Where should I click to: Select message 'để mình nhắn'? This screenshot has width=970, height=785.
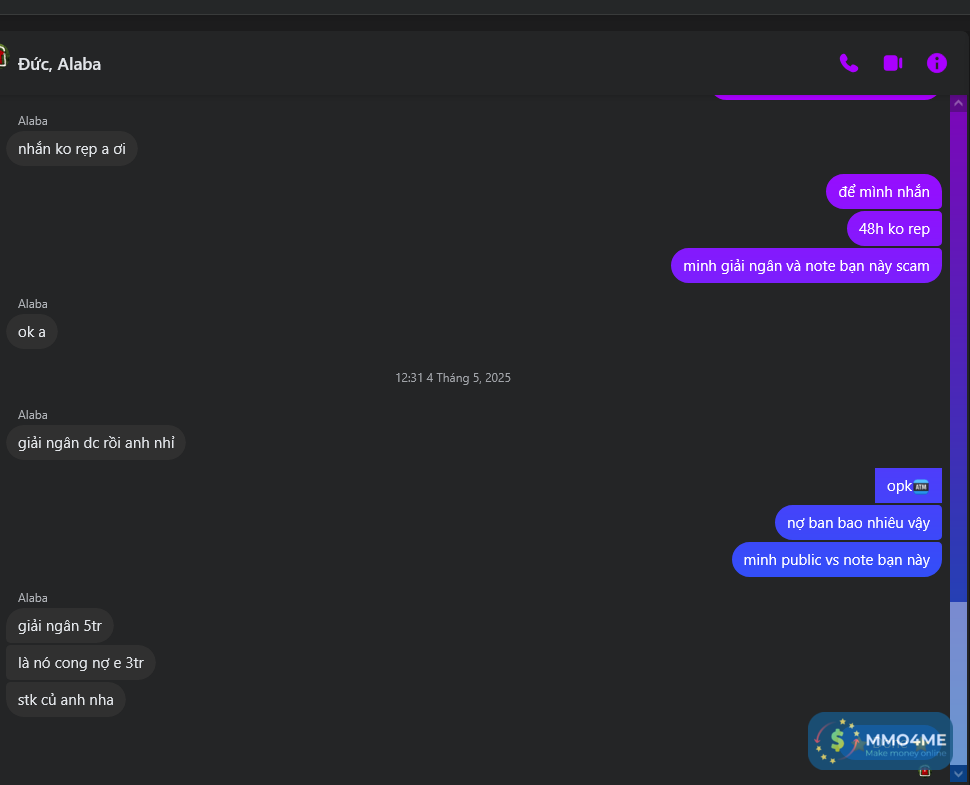coord(883,192)
